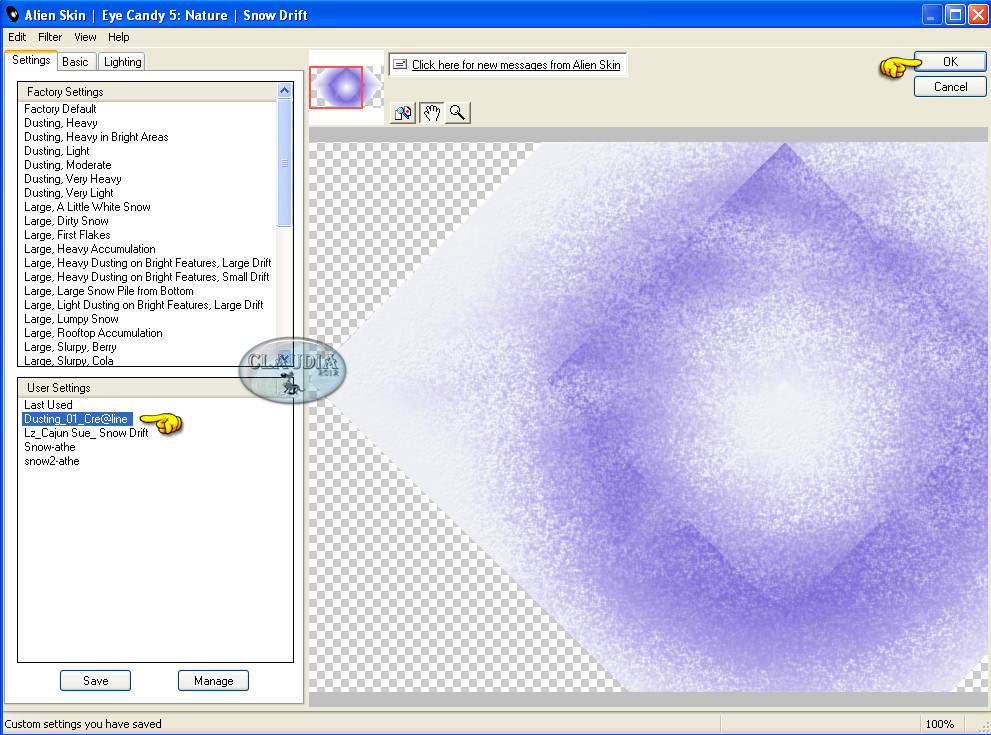
Task: Select the 'snow2-athe' user setting
Action: tap(51, 461)
